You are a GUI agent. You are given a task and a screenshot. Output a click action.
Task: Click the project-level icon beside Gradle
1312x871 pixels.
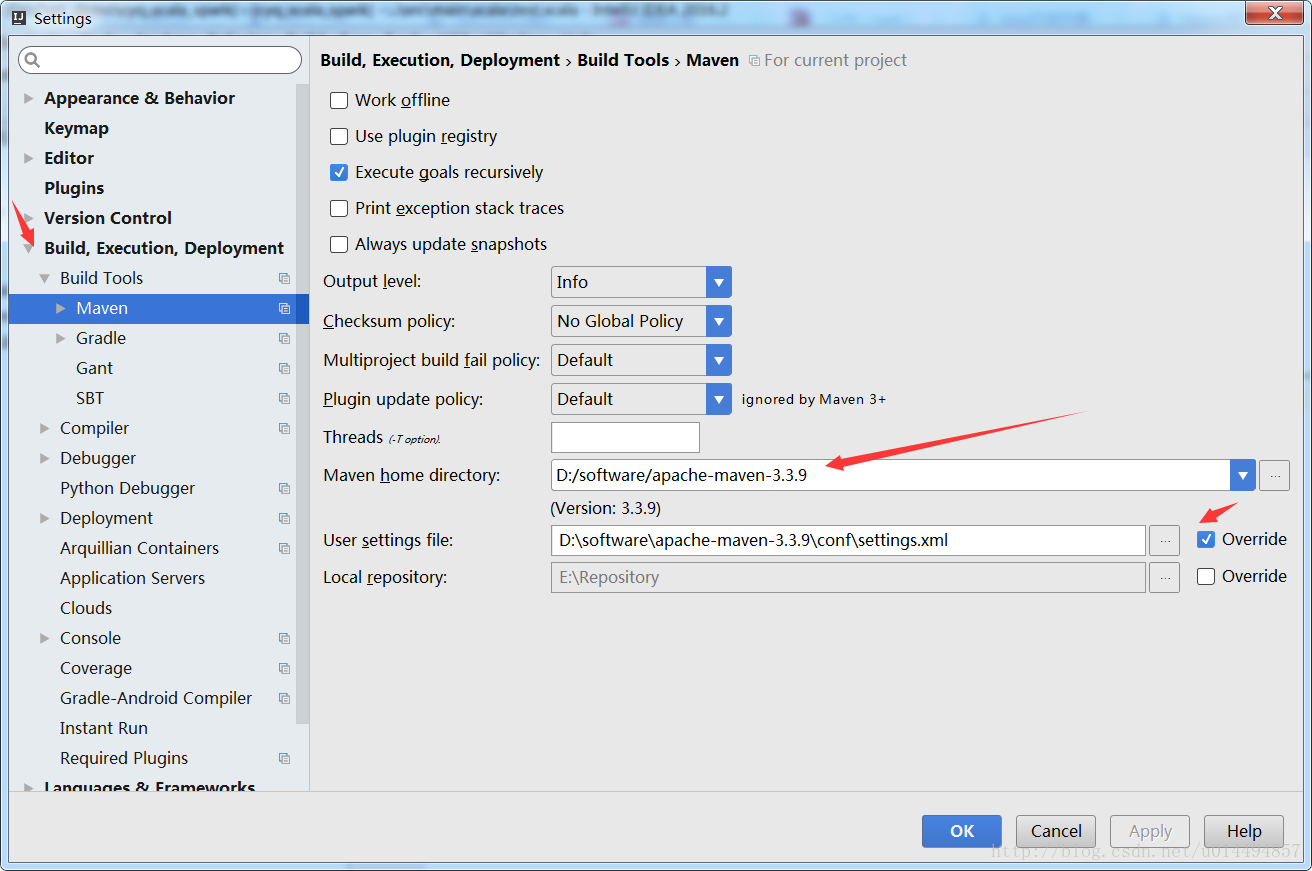pos(284,338)
